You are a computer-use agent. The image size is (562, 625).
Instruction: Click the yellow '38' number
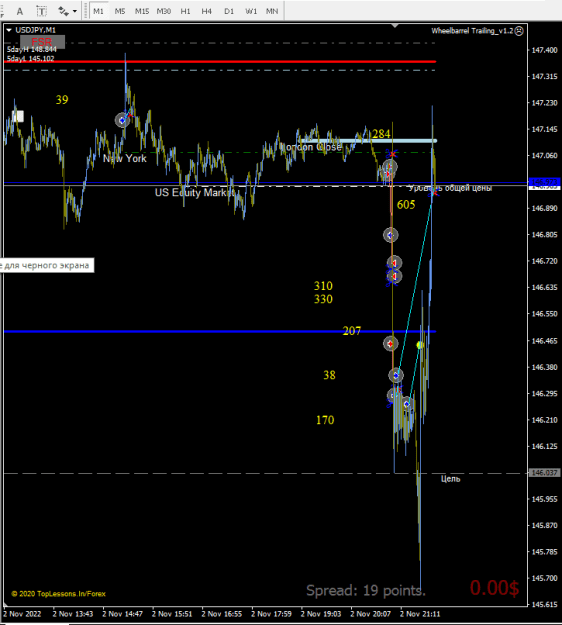(329, 375)
